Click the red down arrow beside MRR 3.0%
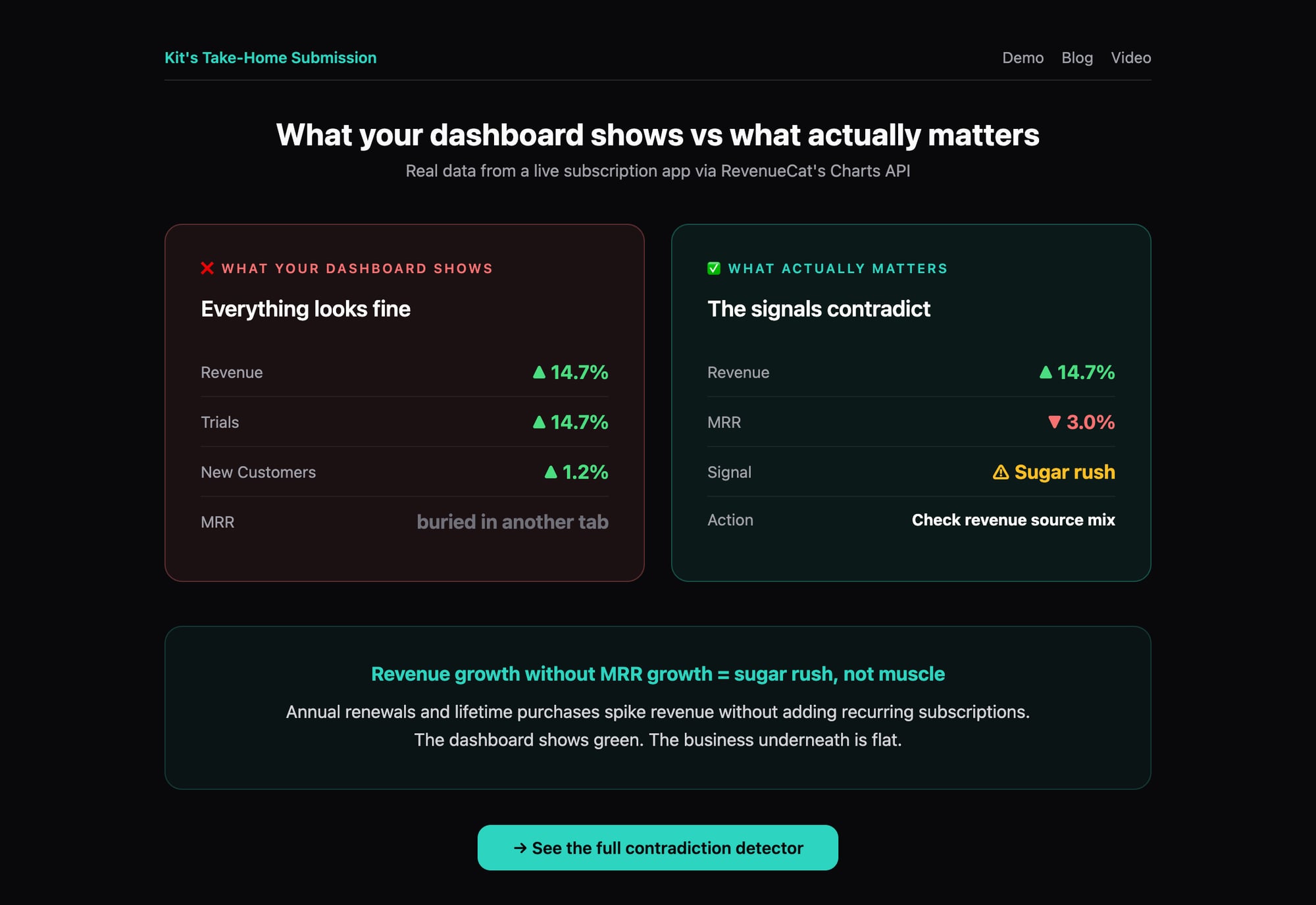This screenshot has width=1316, height=905. click(x=1054, y=422)
